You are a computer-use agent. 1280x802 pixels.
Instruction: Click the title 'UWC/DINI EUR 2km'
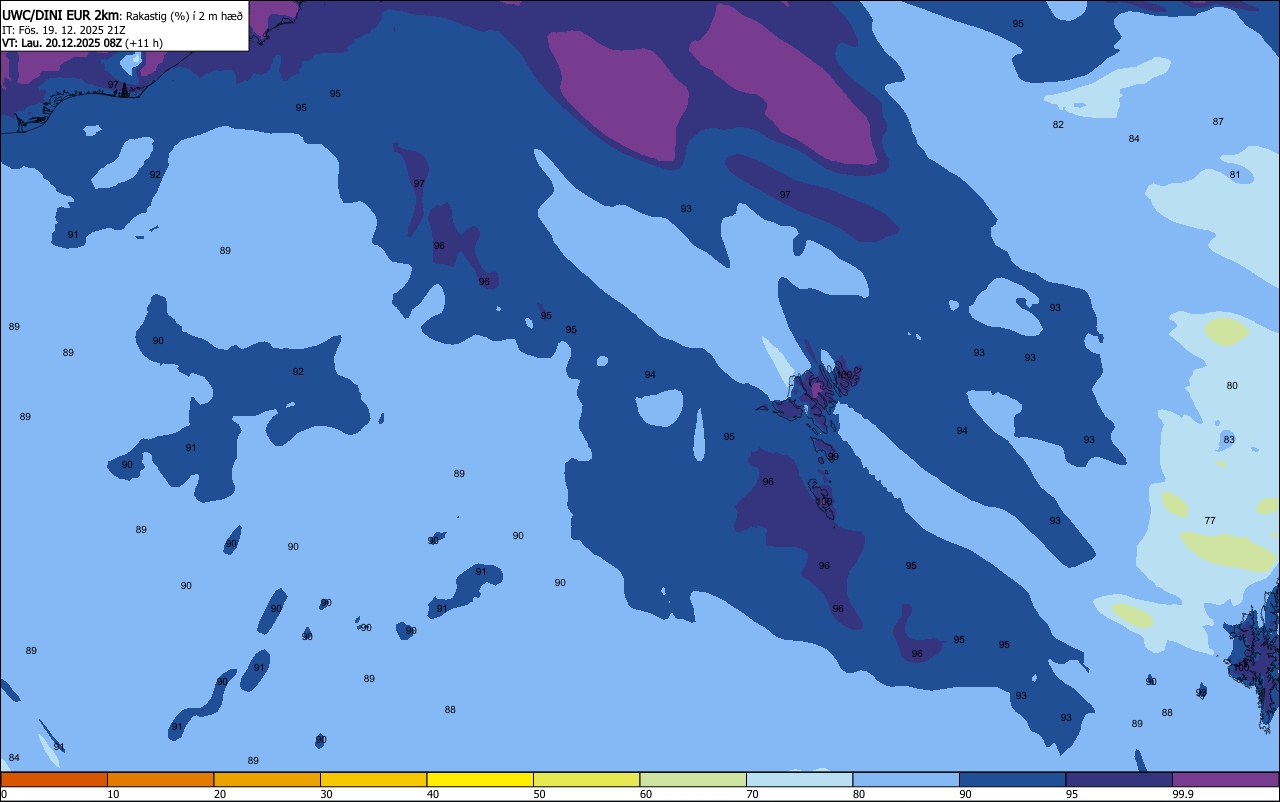click(x=60, y=15)
